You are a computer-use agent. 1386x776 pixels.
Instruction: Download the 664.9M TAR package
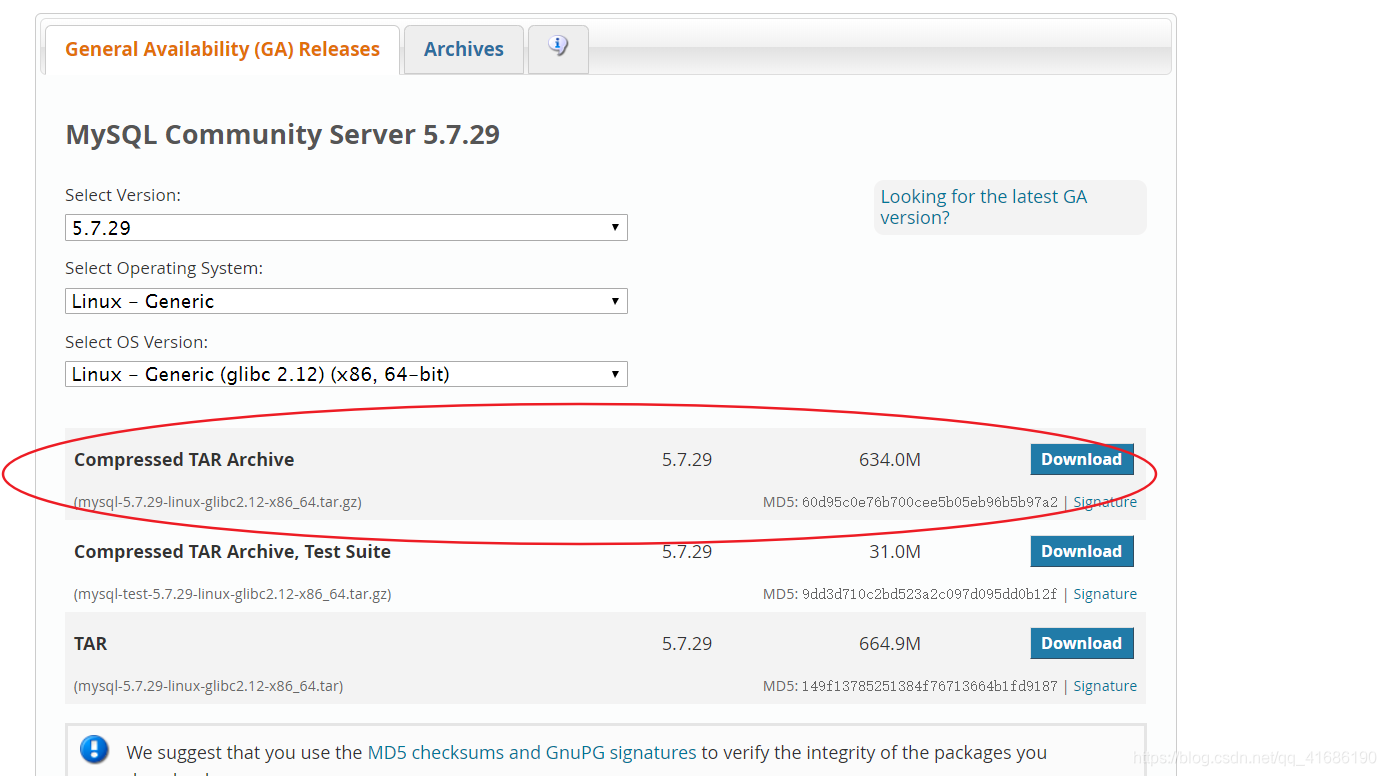pyautogui.click(x=1082, y=644)
